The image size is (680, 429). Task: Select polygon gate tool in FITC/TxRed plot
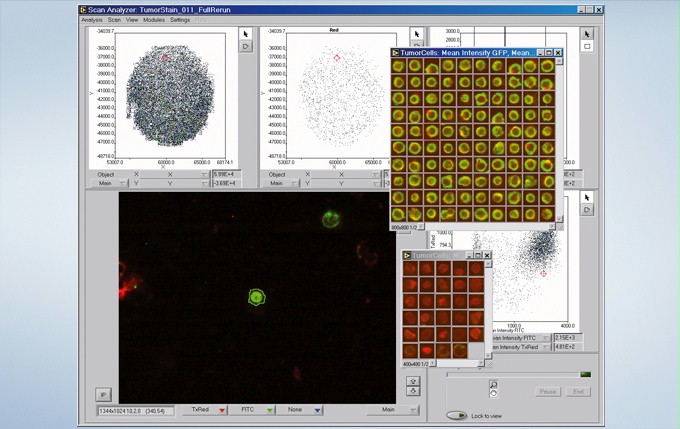pos(587,210)
